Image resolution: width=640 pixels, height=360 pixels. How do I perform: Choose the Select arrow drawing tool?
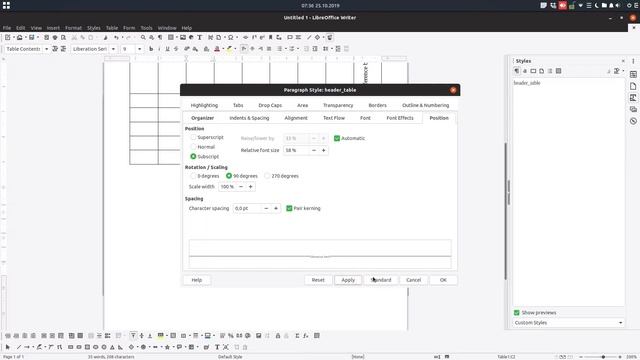pos(8,347)
